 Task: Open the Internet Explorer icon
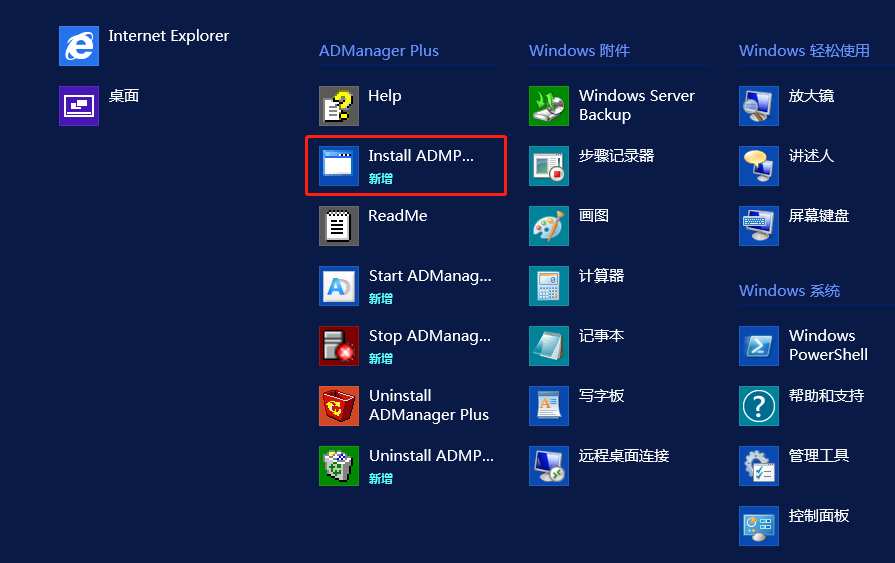point(79,46)
